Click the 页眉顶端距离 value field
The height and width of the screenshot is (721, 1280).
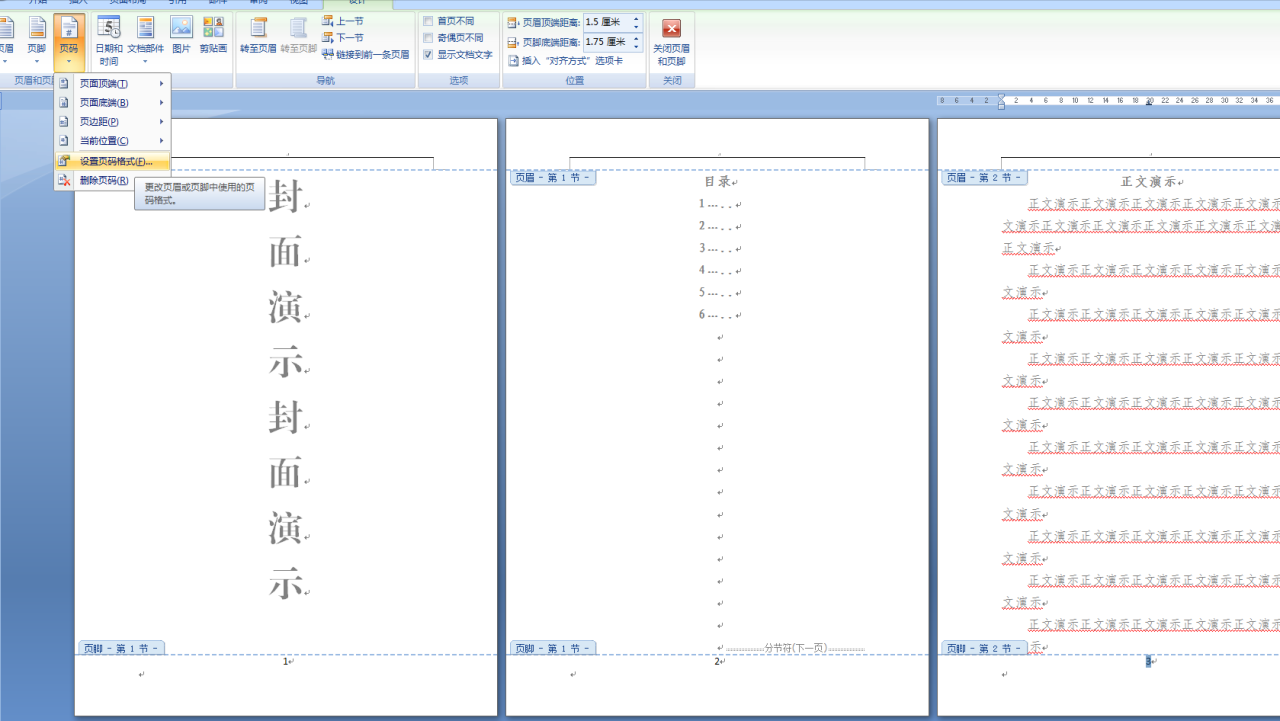[x=606, y=22]
